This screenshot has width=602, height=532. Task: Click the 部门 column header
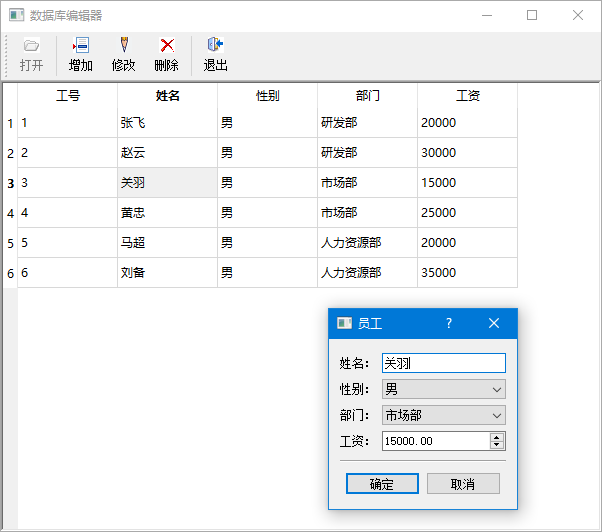(x=367, y=96)
